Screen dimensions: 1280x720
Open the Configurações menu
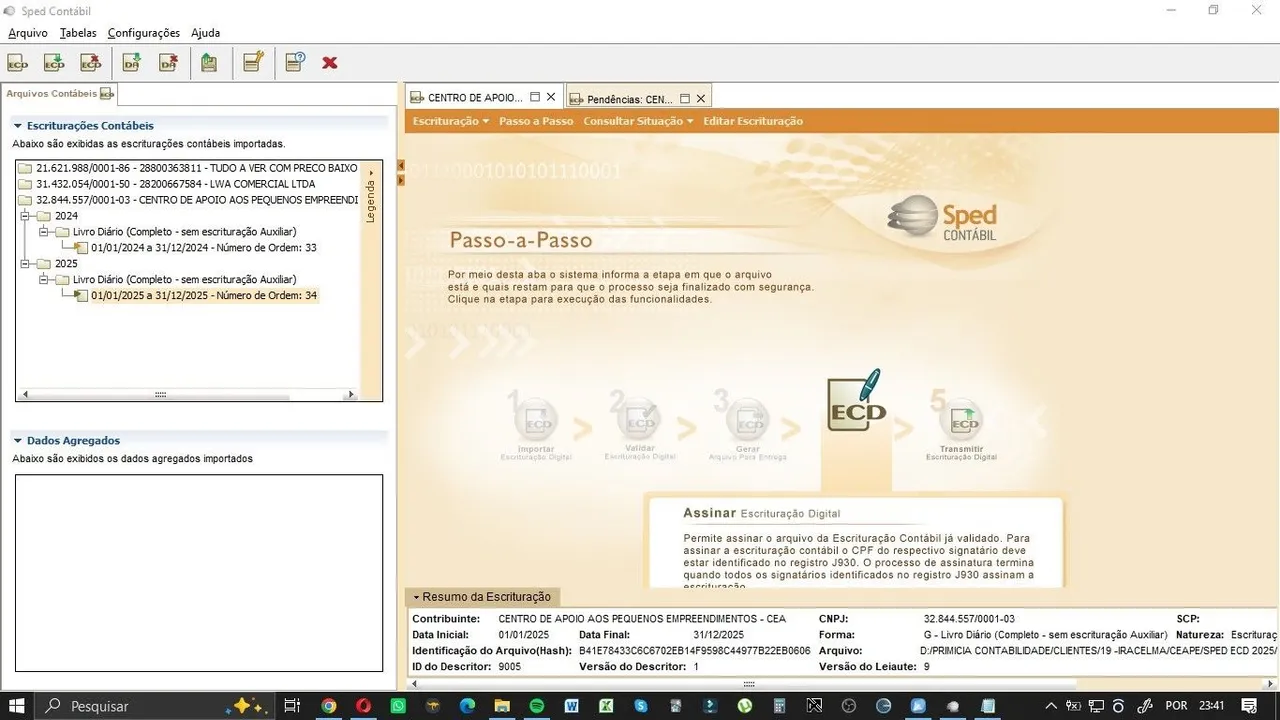click(144, 33)
